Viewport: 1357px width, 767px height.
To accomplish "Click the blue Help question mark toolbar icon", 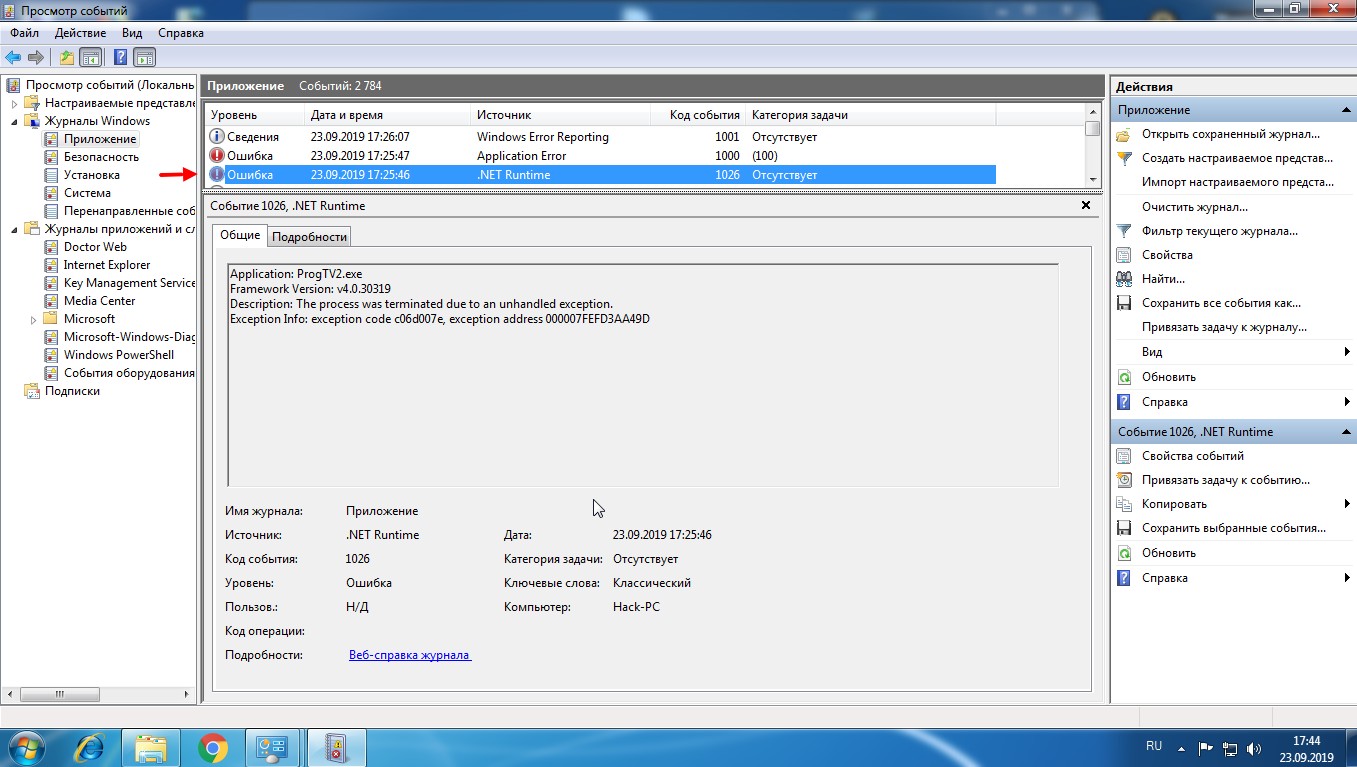I will (x=120, y=57).
